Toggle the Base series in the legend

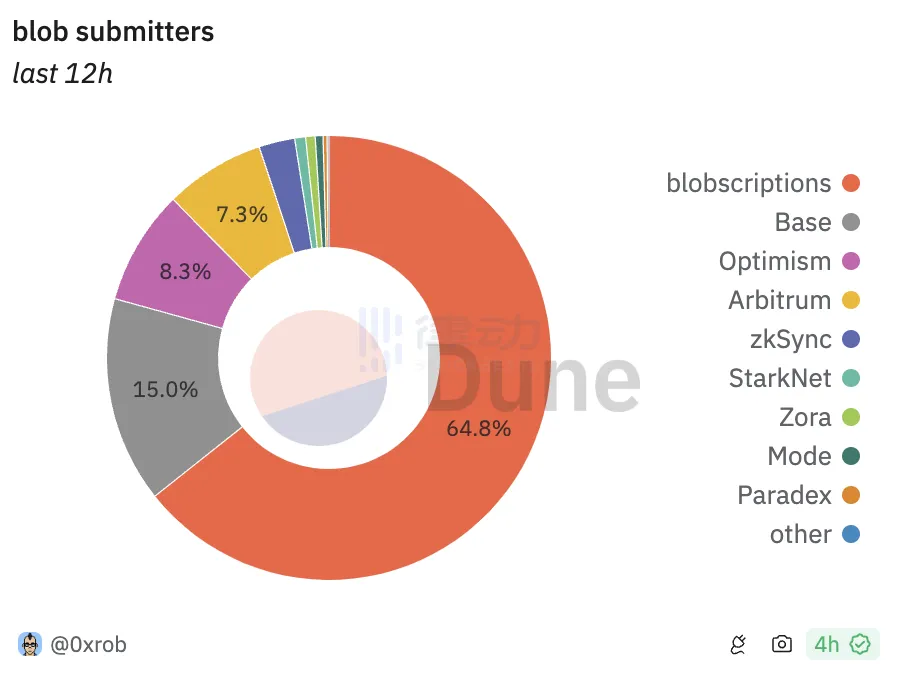point(803,222)
